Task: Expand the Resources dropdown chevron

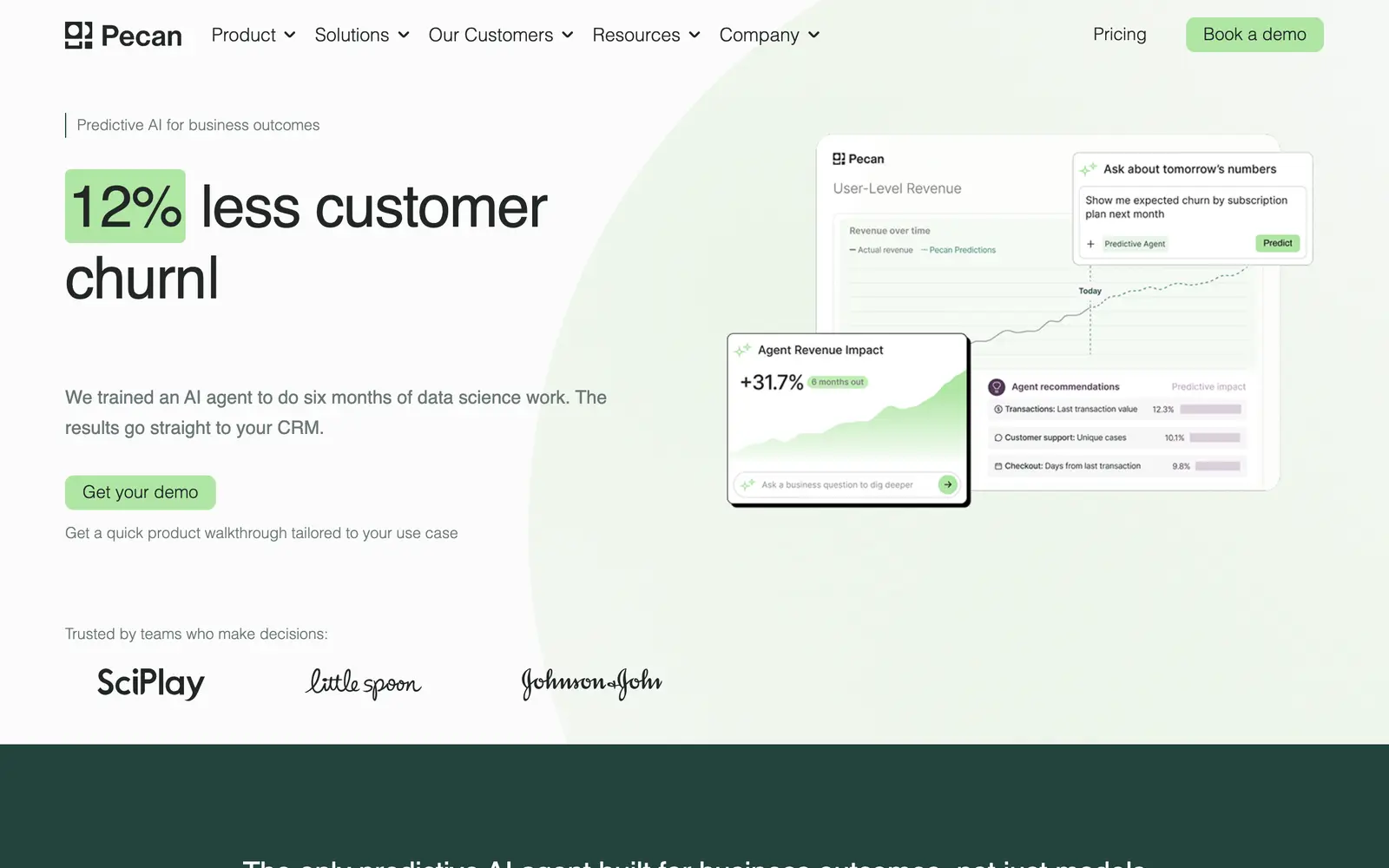Action: coord(694,35)
